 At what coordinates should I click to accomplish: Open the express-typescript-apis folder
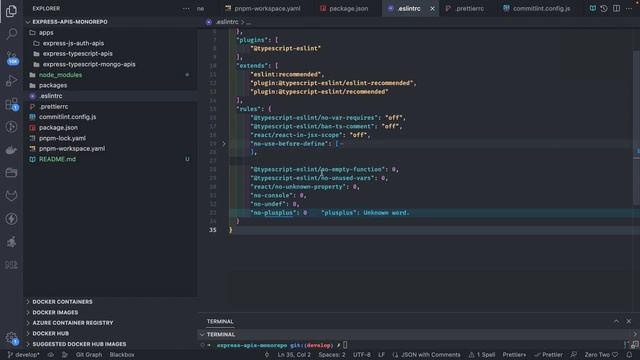[x=78, y=53]
